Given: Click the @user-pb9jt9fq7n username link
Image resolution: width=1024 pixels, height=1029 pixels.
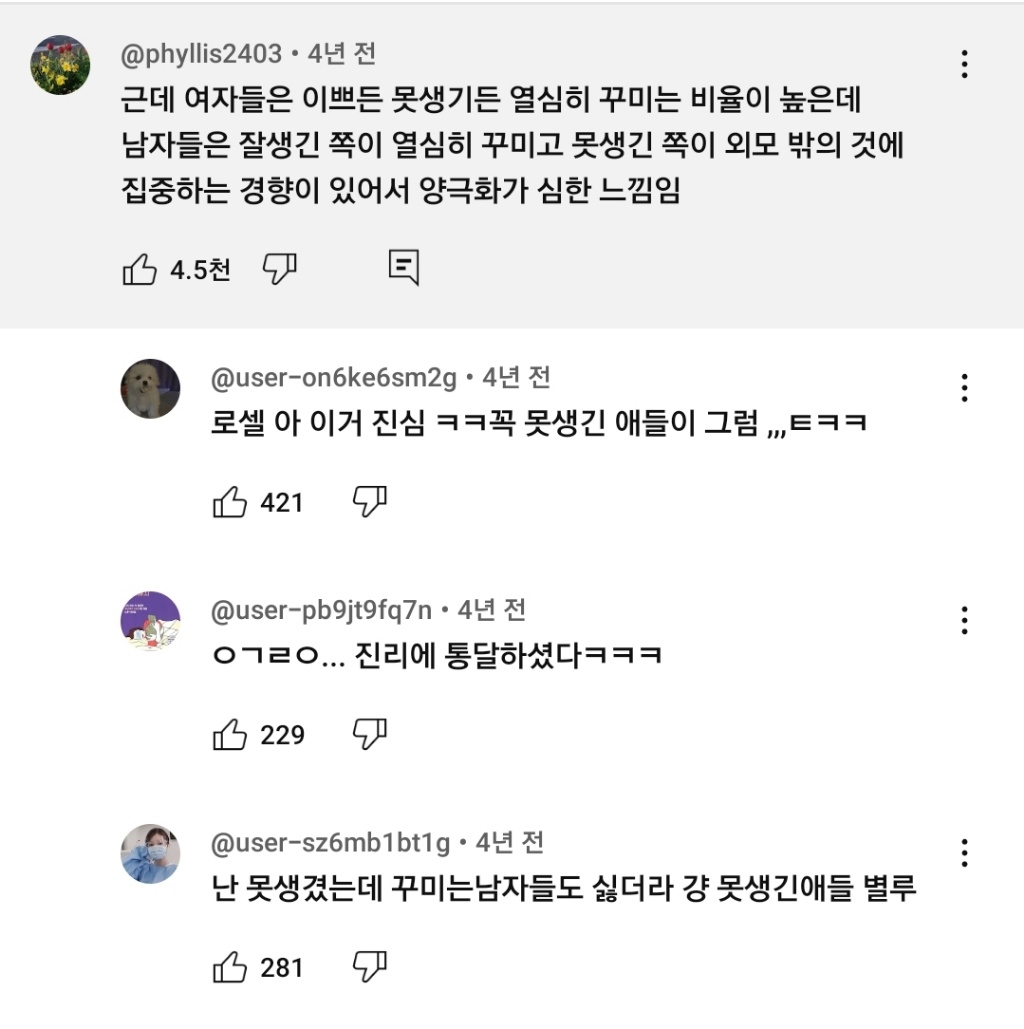Looking at the screenshot, I should point(322,610).
